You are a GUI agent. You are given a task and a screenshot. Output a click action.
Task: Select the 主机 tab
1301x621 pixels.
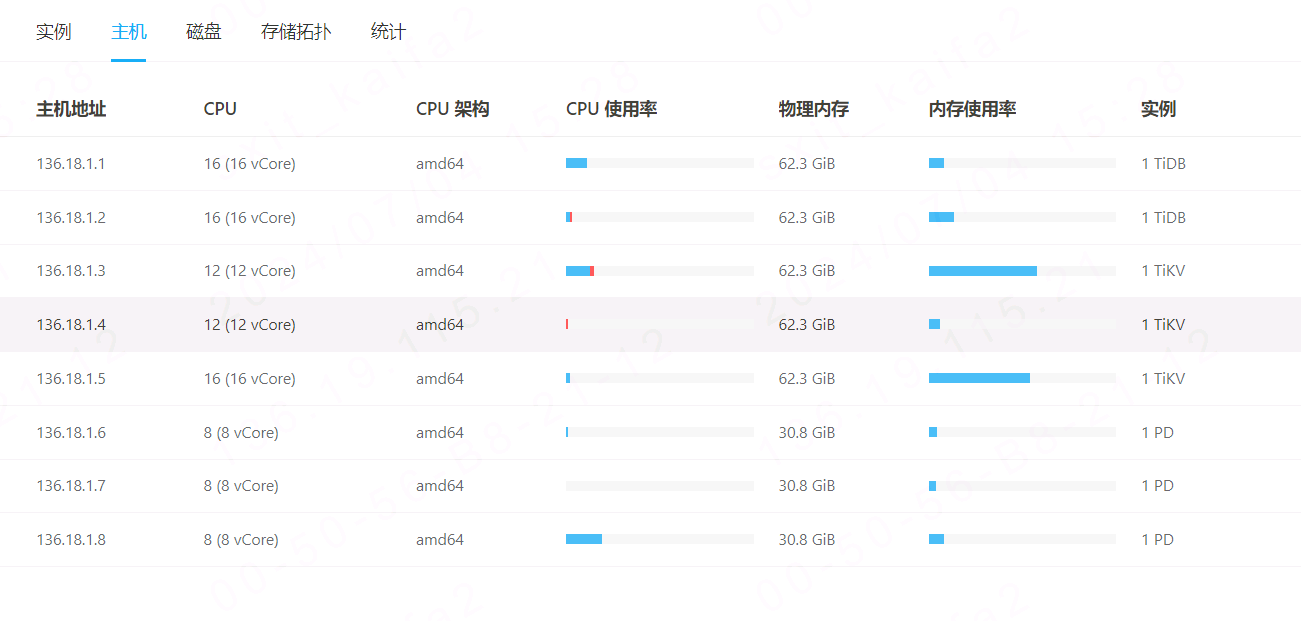coord(129,32)
